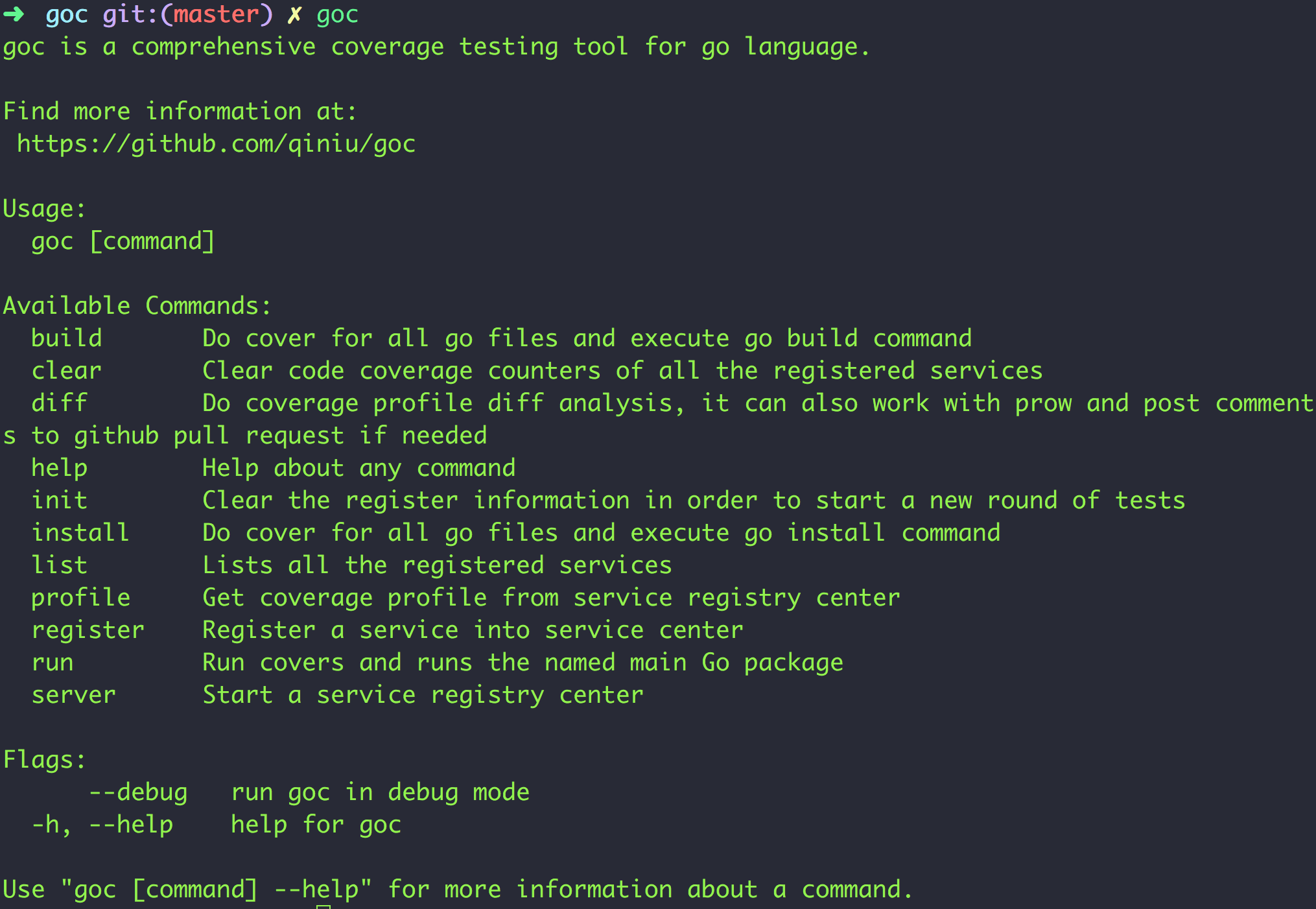Click the 'install' command name
Image resolution: width=1316 pixels, height=909 pixels.
[81, 533]
